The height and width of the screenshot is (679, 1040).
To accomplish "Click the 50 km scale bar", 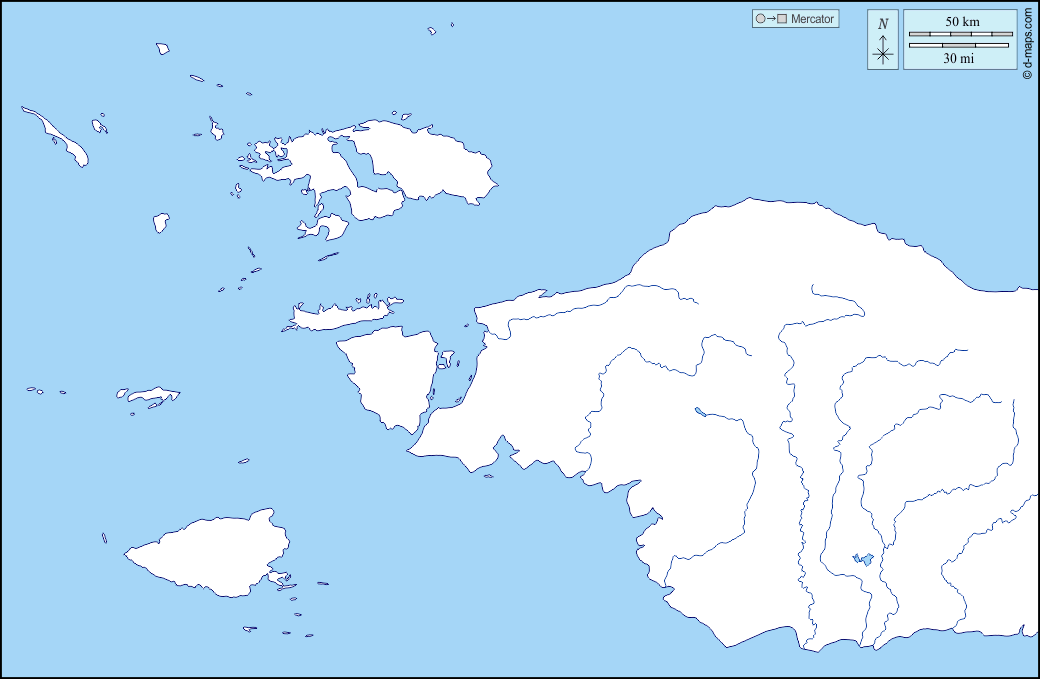I will pyautogui.click(x=959, y=34).
